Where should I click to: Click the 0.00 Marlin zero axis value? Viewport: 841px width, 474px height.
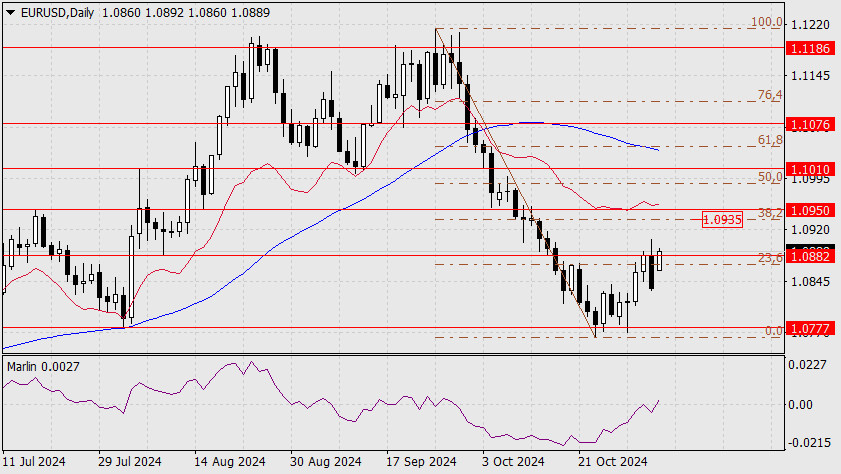(800, 405)
